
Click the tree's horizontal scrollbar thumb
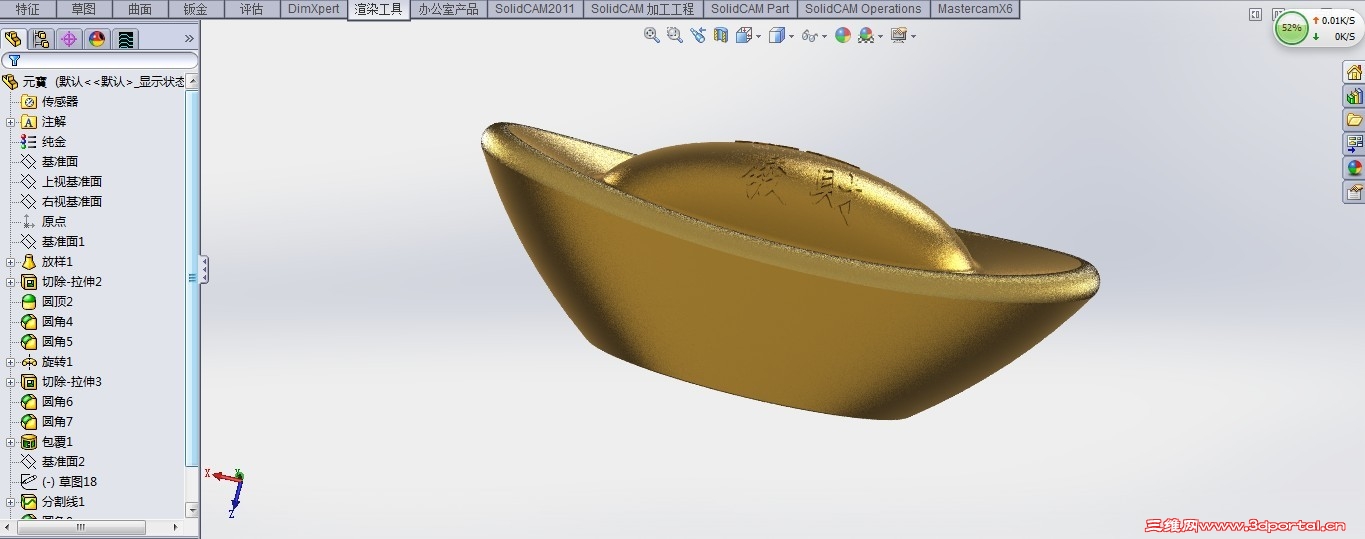click(x=80, y=527)
